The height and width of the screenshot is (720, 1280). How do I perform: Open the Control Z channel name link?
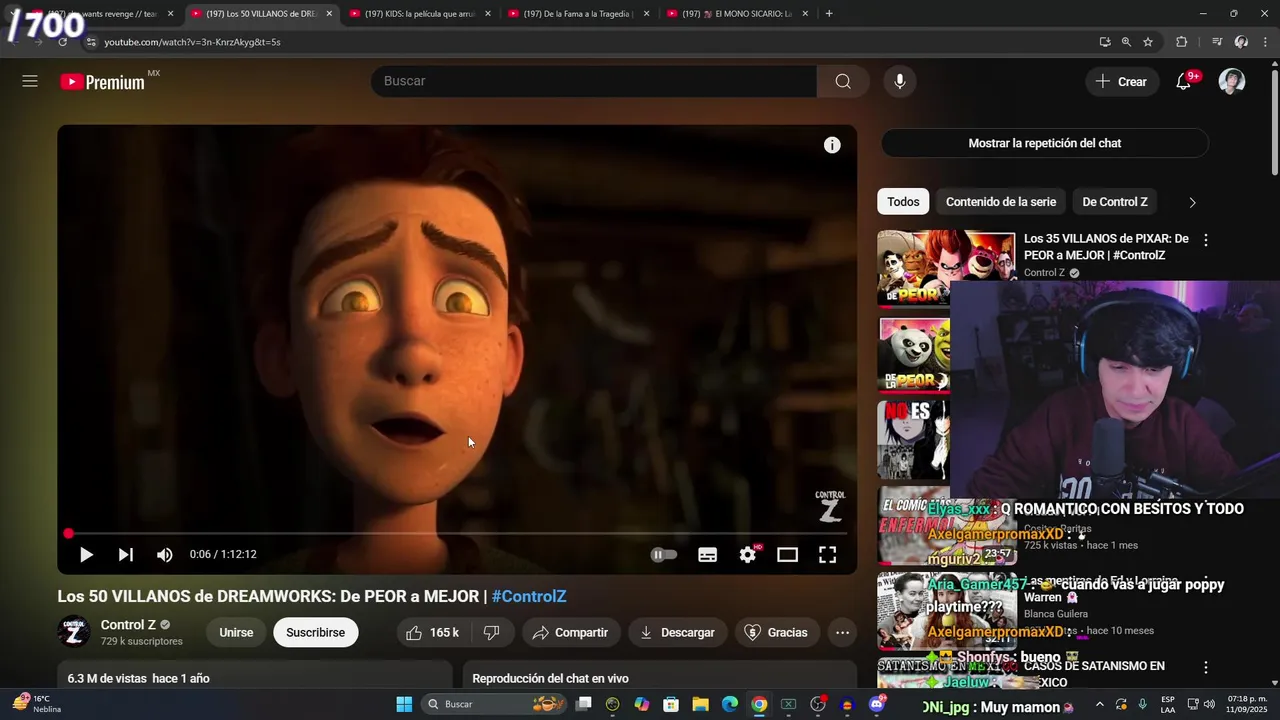(x=128, y=625)
